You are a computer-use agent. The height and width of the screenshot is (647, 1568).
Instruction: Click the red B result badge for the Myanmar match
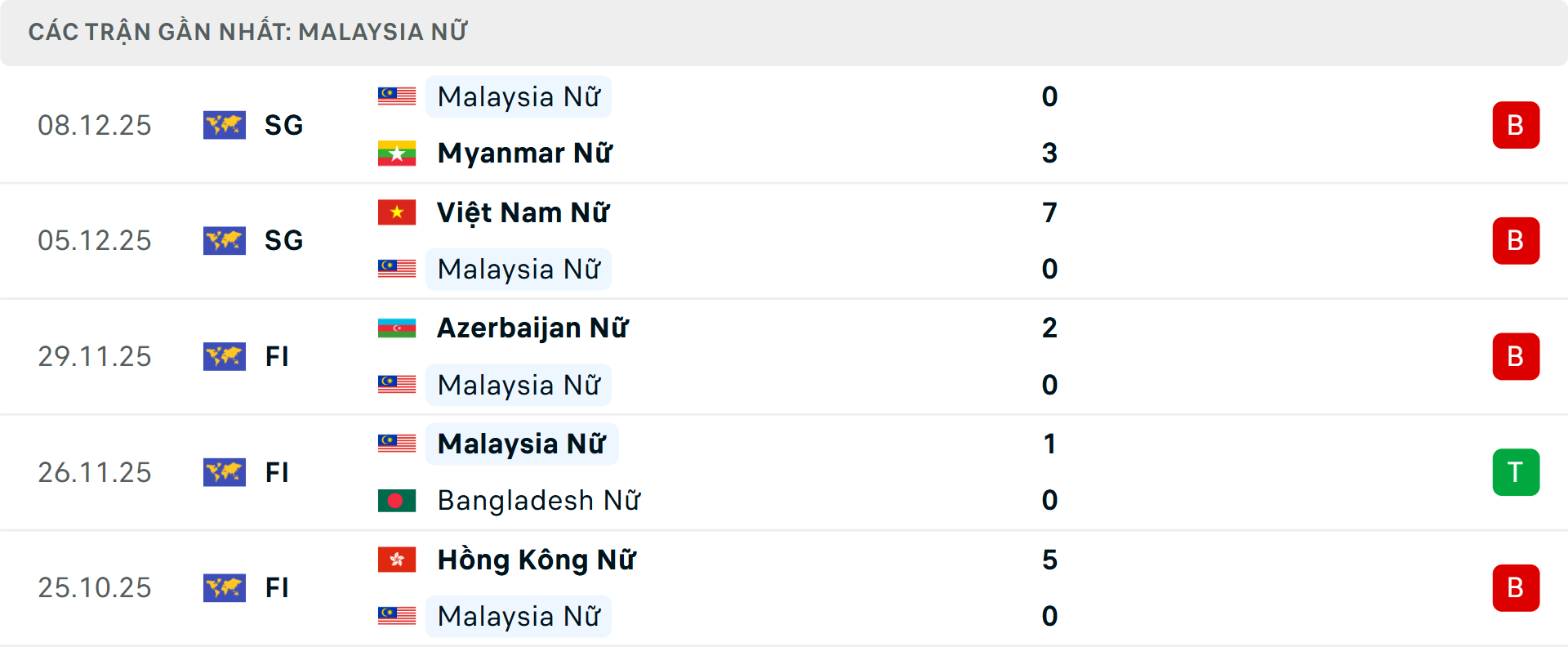tap(1517, 125)
